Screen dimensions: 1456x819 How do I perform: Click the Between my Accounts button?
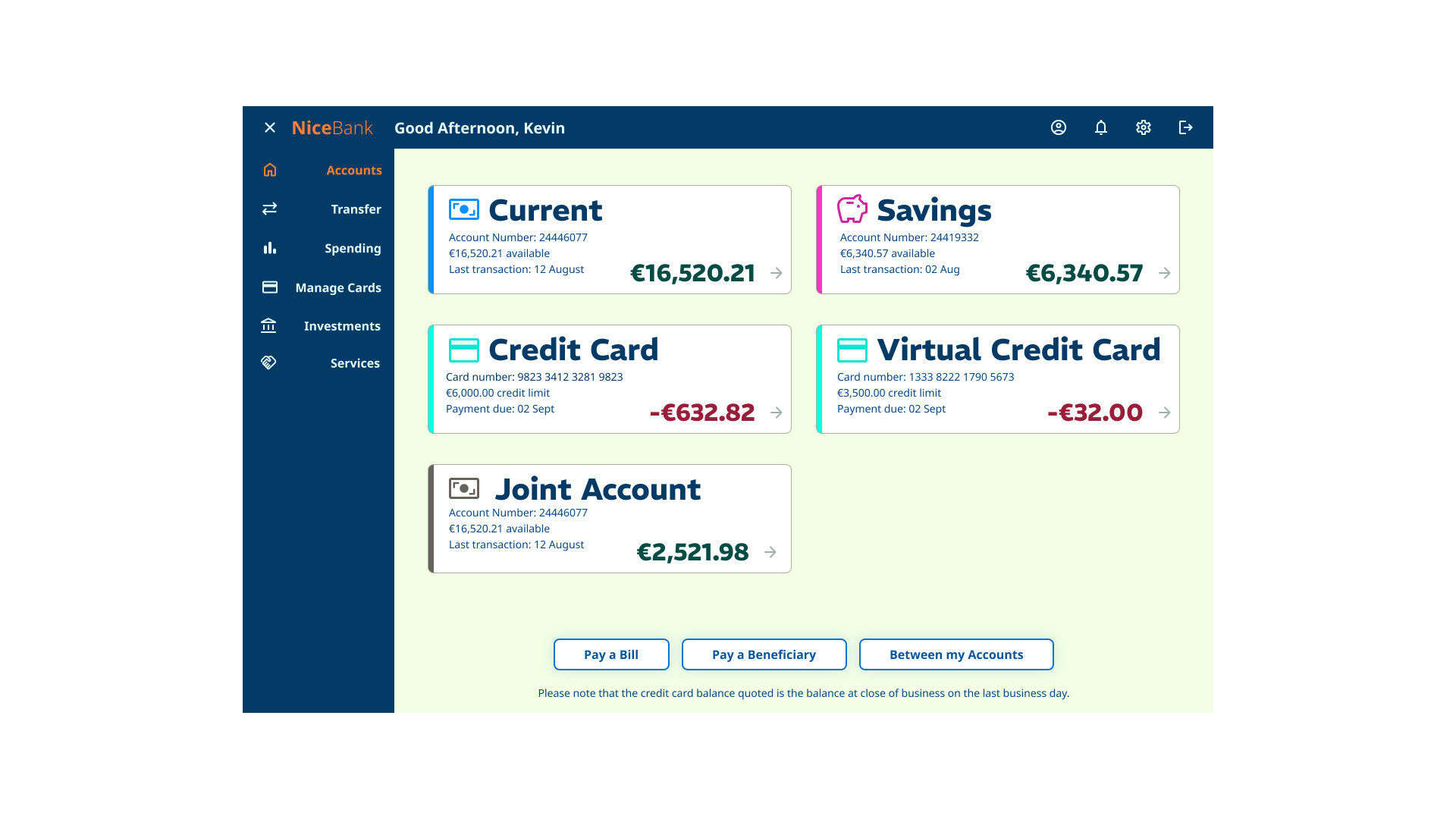point(956,654)
